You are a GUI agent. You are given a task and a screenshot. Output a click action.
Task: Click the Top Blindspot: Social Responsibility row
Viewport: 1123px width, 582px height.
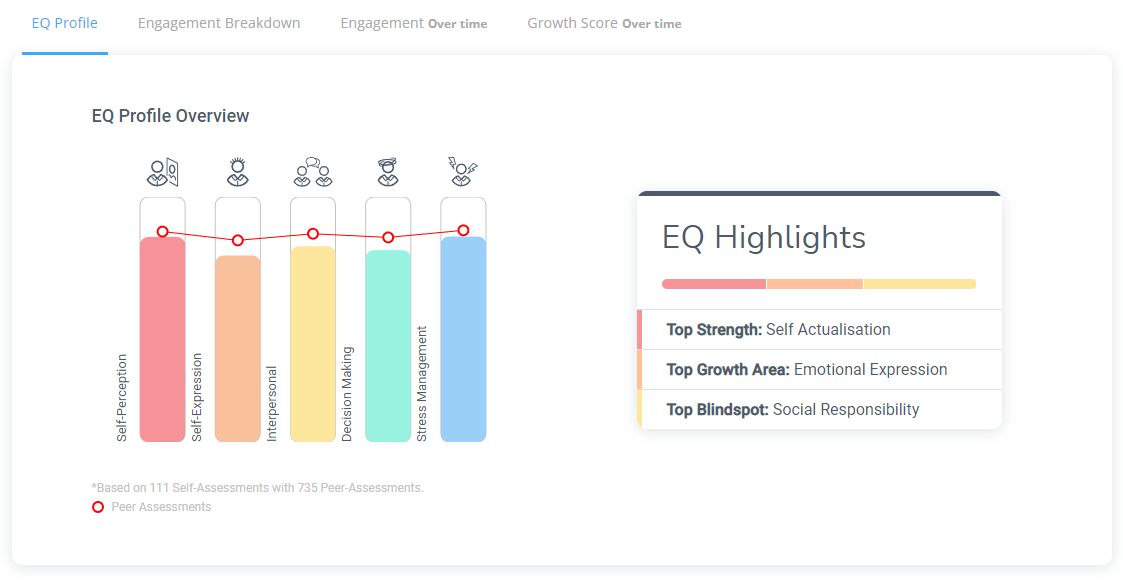click(x=819, y=409)
